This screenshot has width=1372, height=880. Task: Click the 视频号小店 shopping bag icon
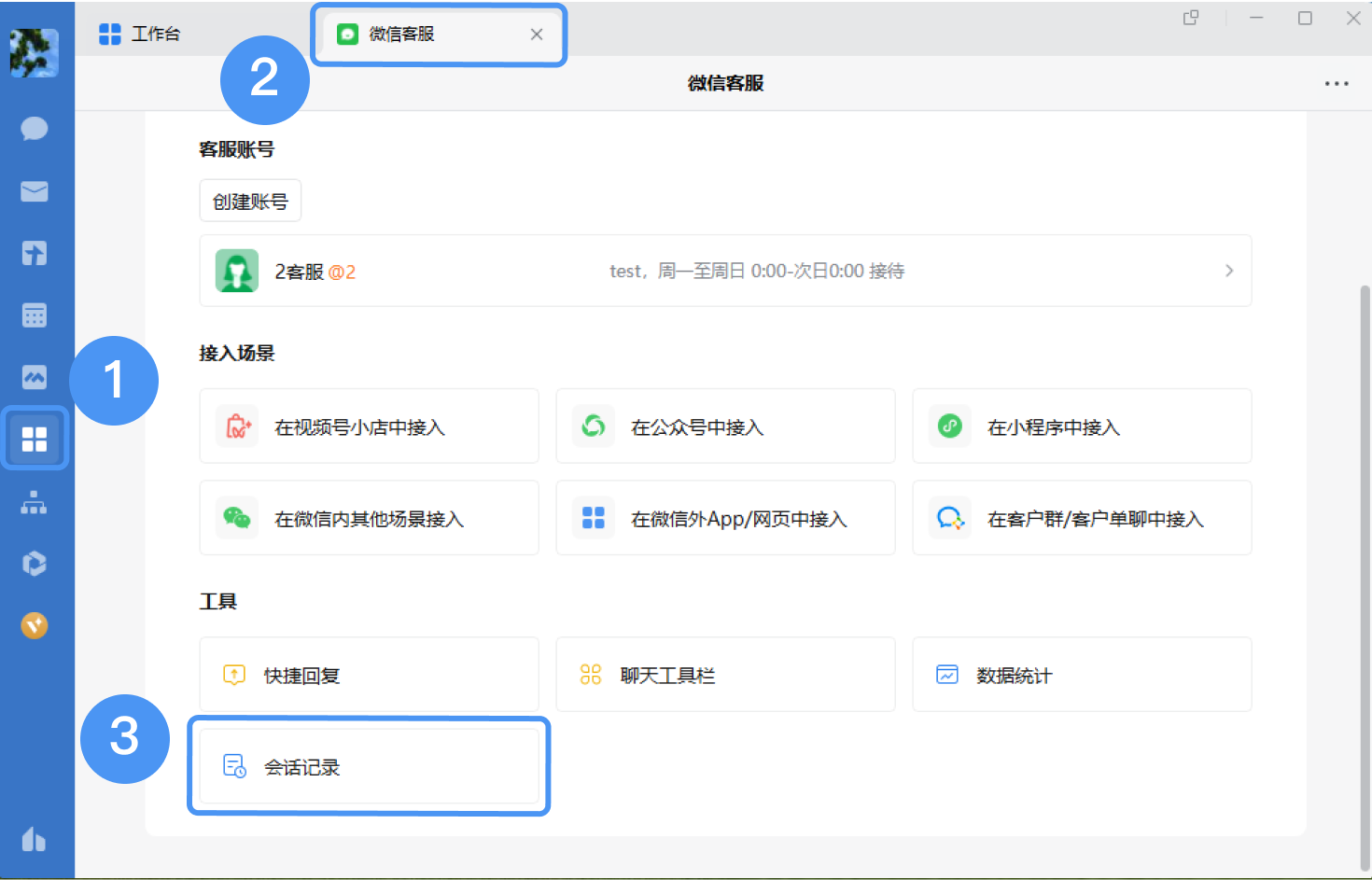tap(238, 426)
